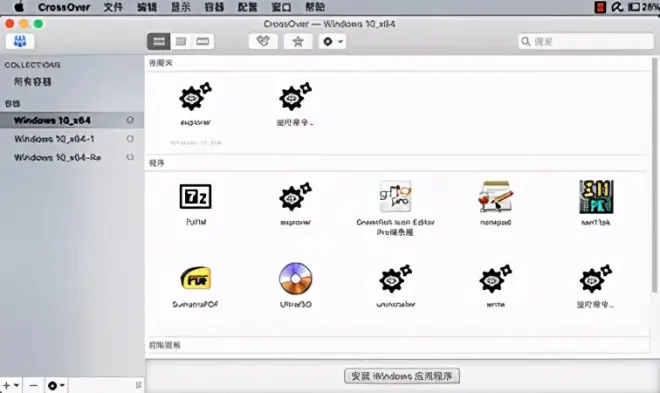
Task: Click the 控制面板 section header
Action: pos(165,345)
